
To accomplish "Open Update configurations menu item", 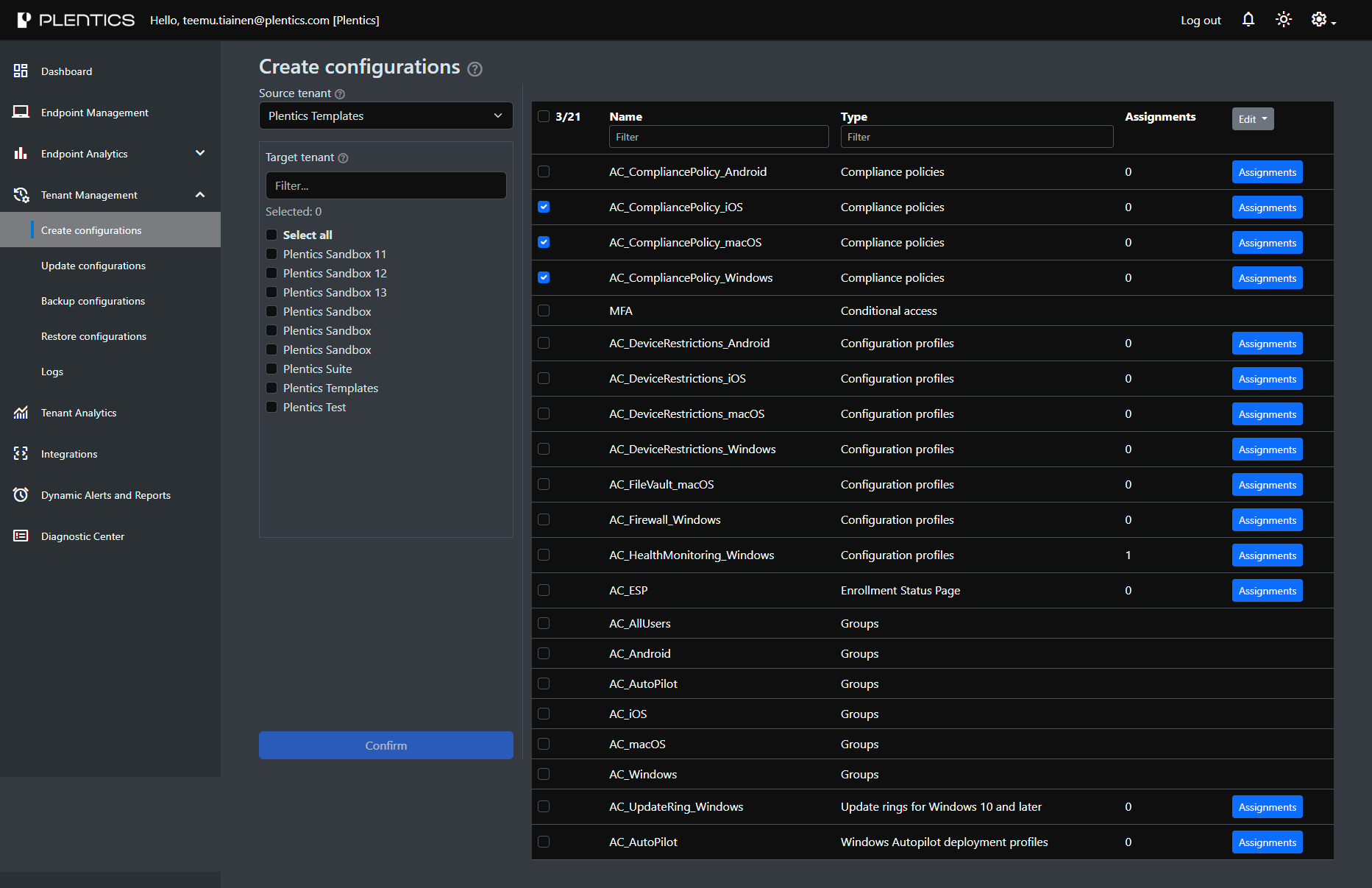I will coord(93,266).
